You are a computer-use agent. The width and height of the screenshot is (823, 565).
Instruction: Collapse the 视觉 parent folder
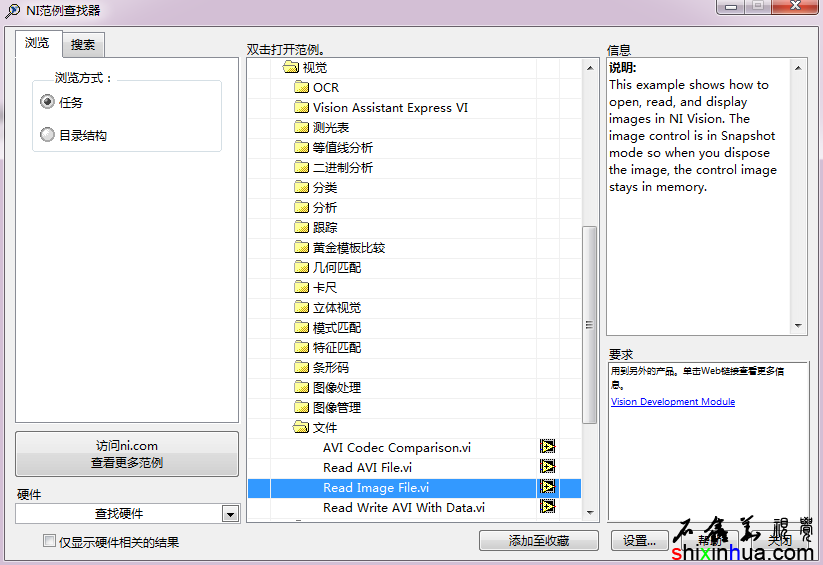pyautogui.click(x=291, y=67)
